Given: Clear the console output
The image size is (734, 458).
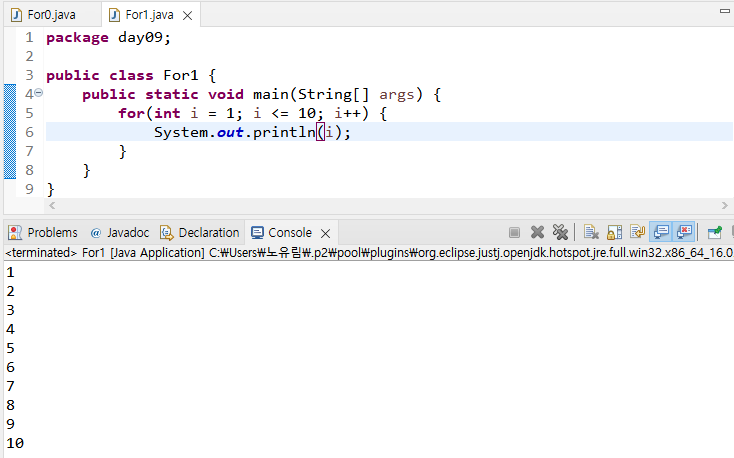Looking at the screenshot, I should click(591, 232).
